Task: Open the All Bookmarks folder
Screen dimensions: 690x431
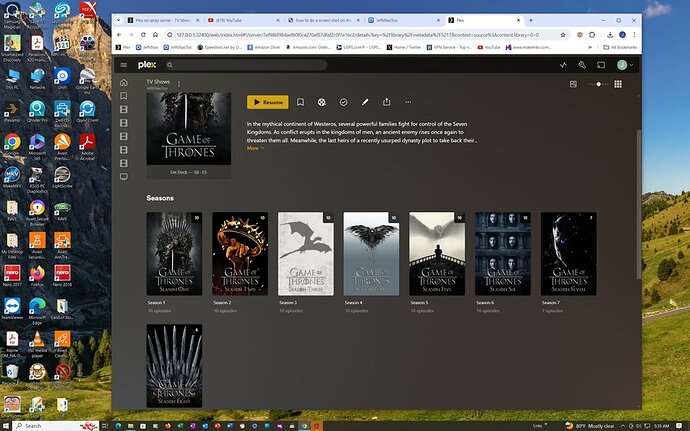Action: (x=620, y=47)
